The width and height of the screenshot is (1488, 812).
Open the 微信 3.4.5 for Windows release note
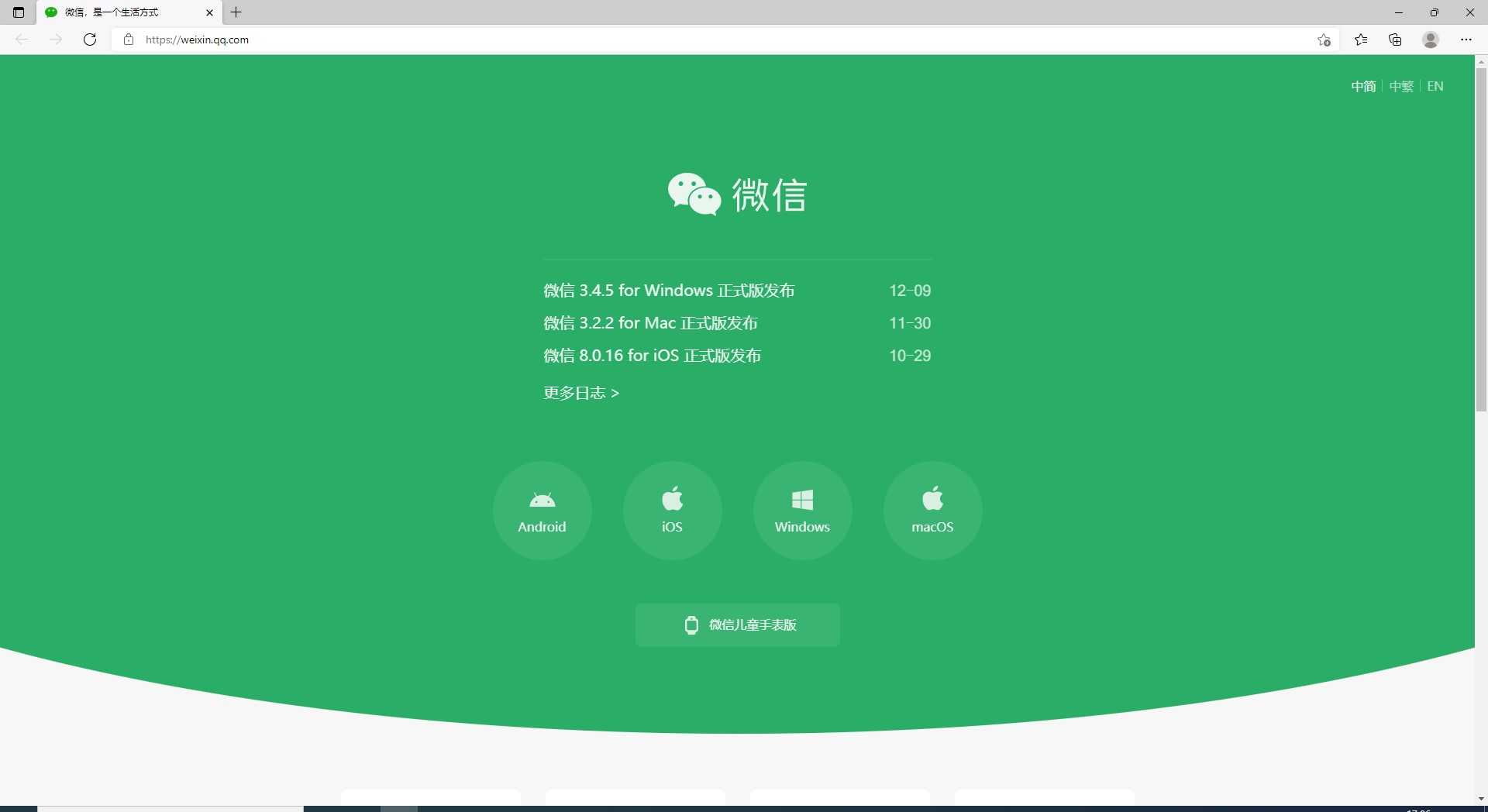[x=669, y=291]
